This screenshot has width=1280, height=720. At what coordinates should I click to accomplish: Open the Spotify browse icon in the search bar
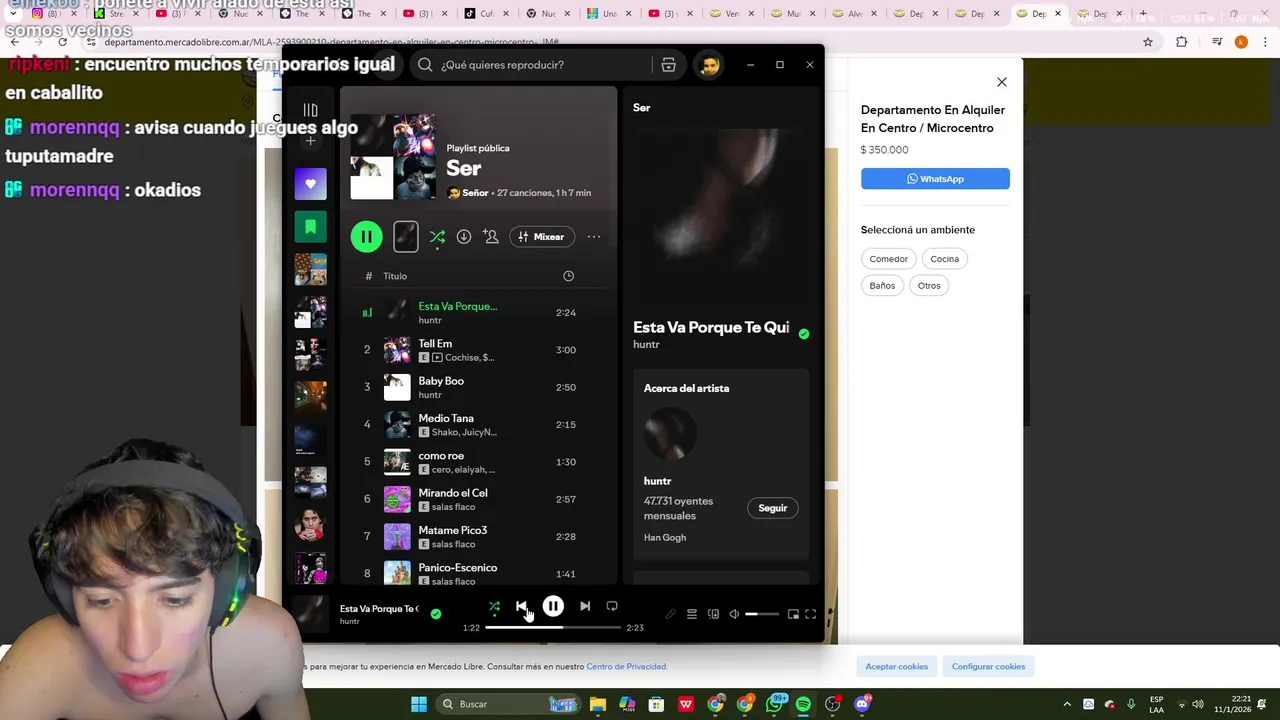point(668,65)
